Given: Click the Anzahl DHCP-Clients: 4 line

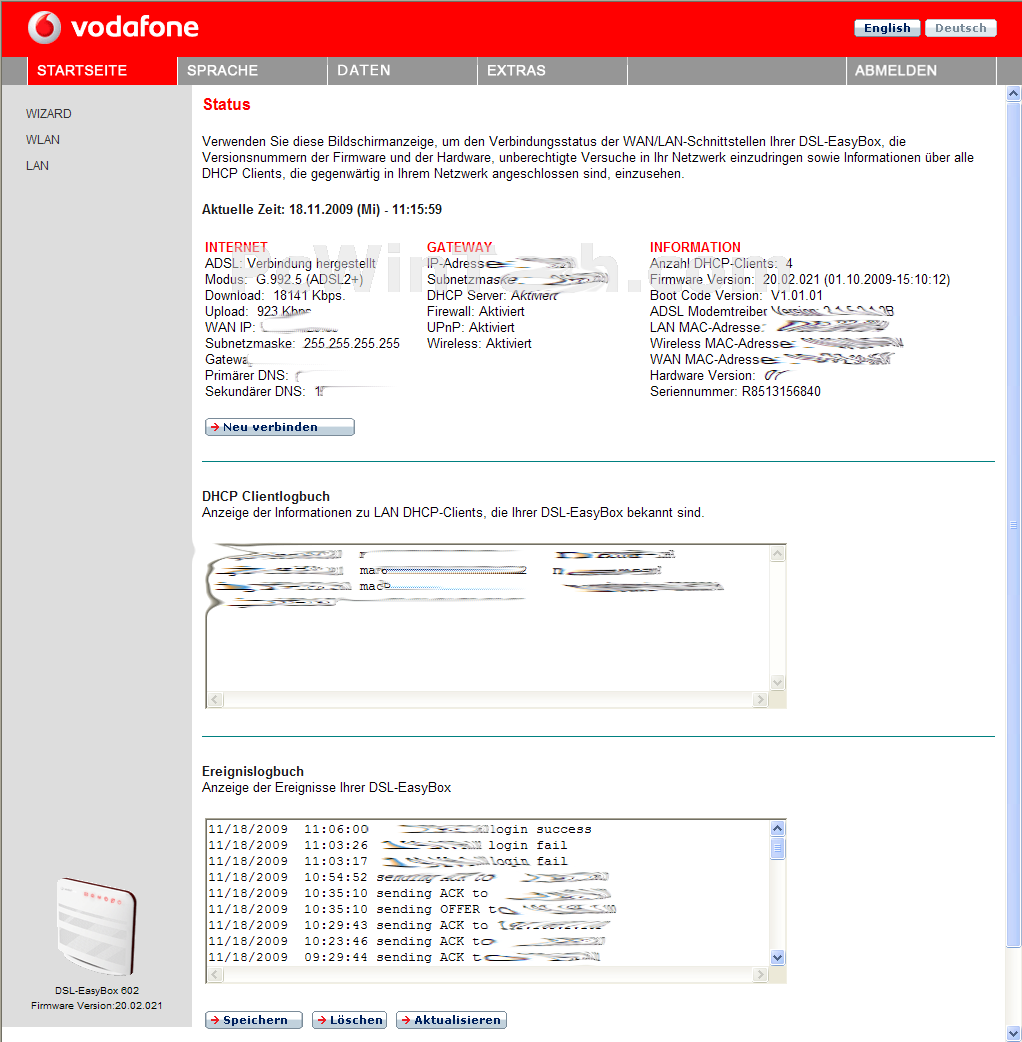Looking at the screenshot, I should coord(721,264).
